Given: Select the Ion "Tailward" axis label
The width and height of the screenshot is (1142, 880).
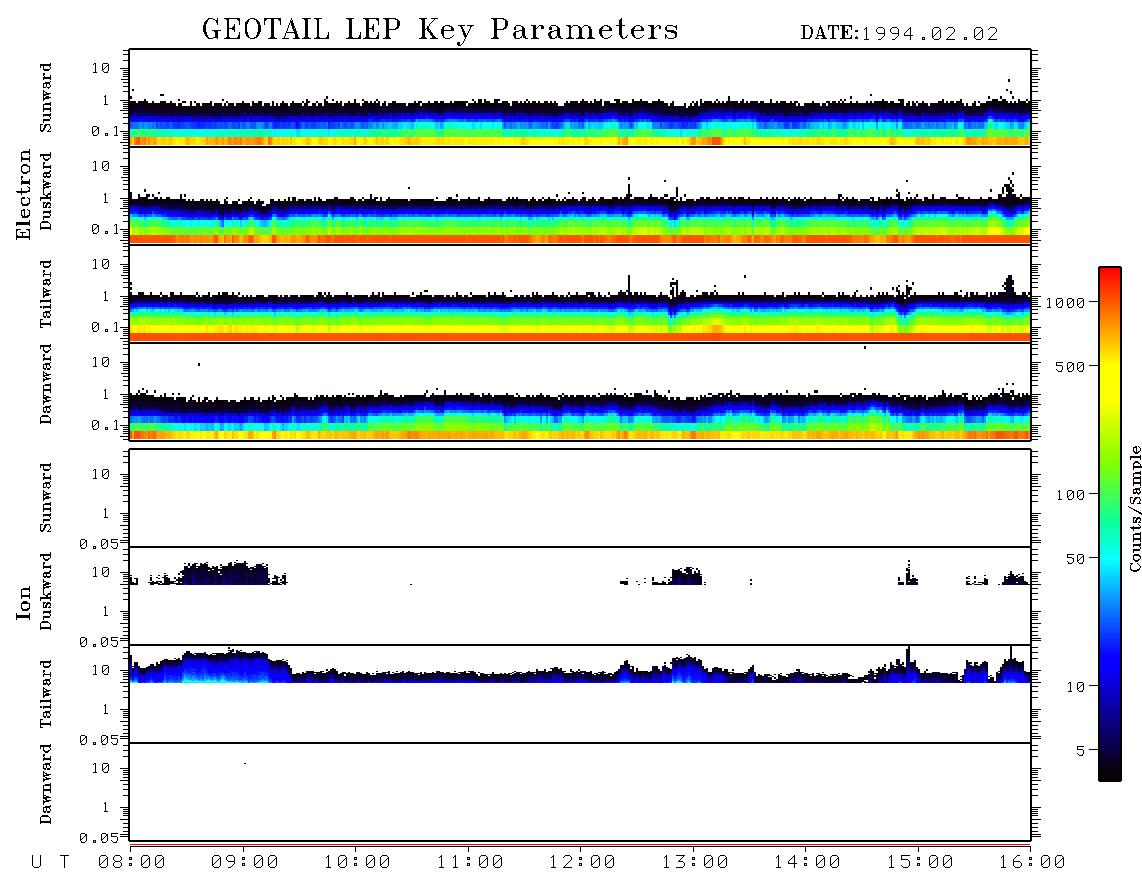Looking at the screenshot, I should click(x=46, y=694).
